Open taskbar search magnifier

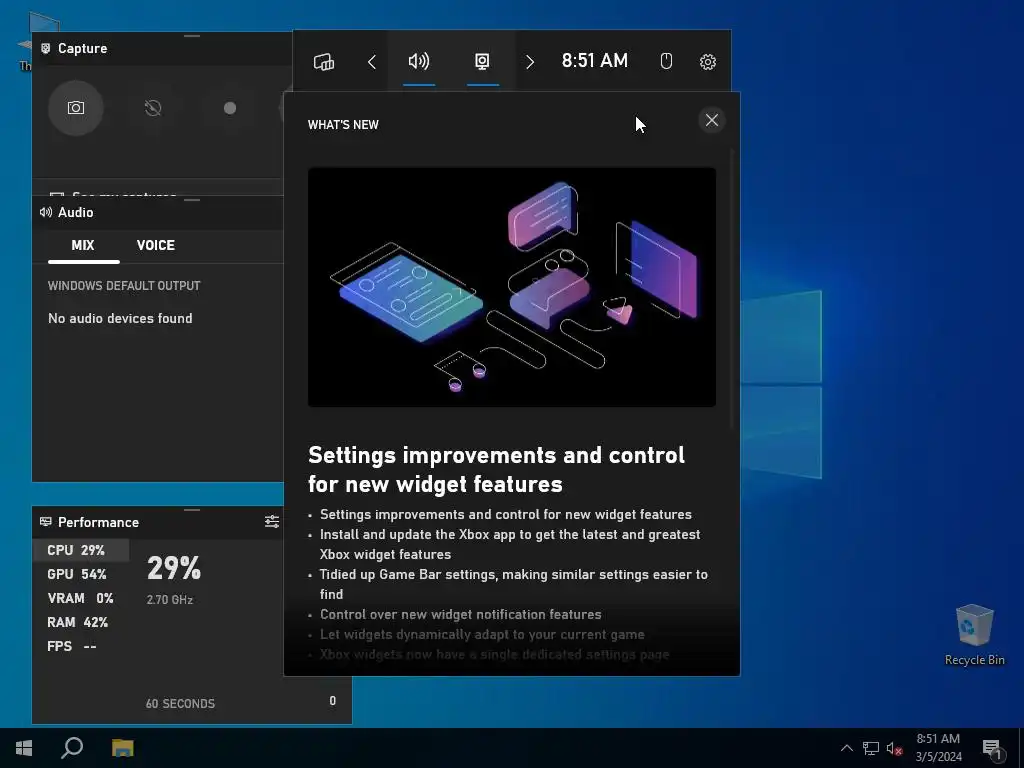(72, 748)
